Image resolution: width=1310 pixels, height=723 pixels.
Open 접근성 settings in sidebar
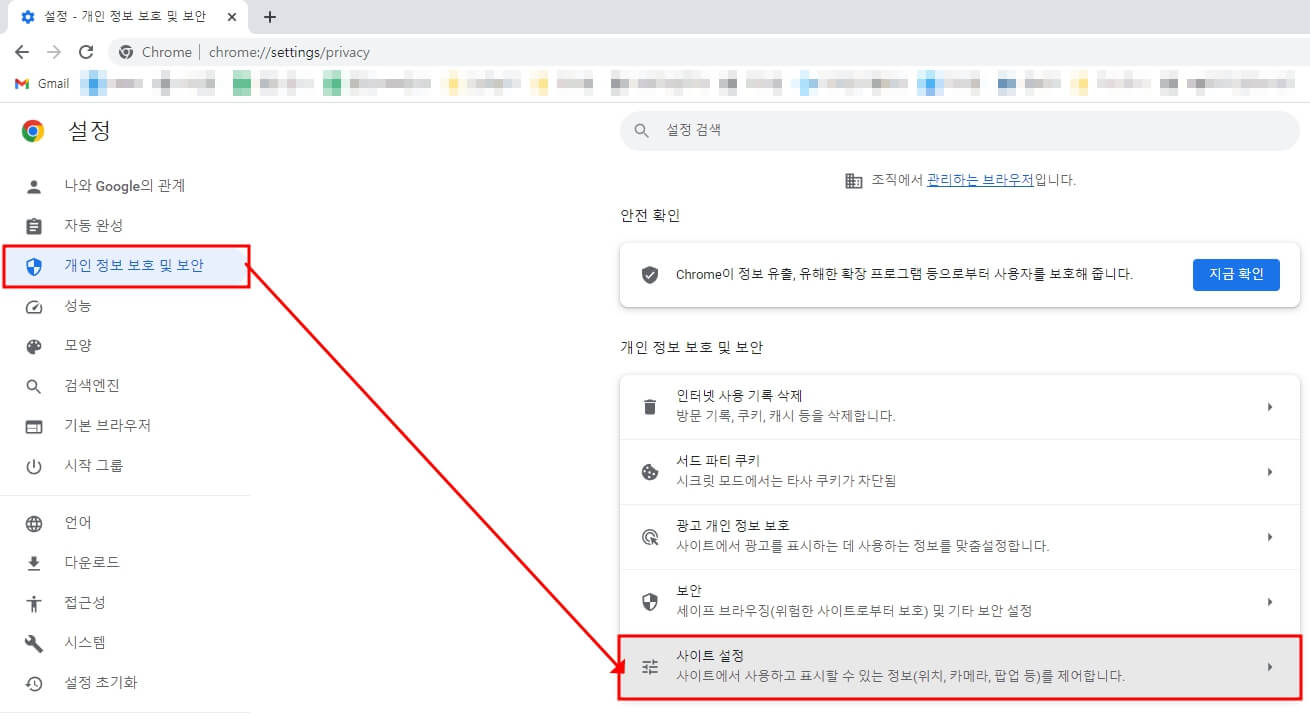90,602
